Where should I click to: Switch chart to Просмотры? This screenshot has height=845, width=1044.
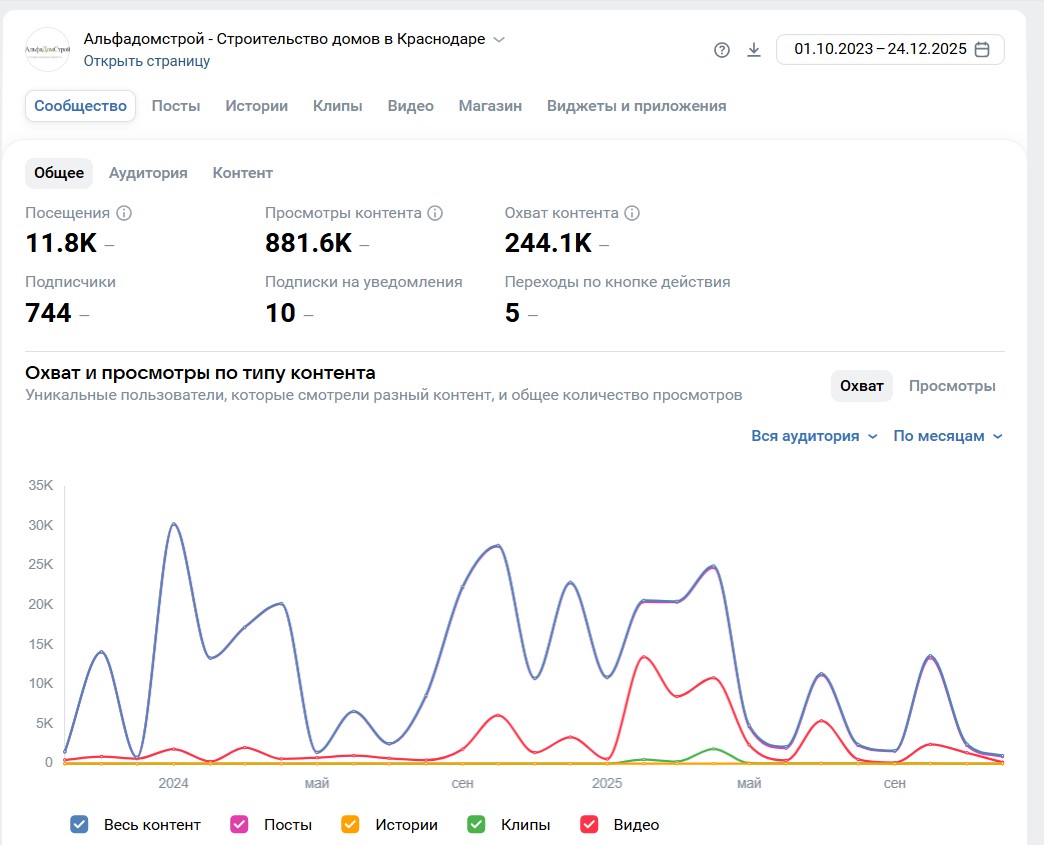tap(951, 386)
